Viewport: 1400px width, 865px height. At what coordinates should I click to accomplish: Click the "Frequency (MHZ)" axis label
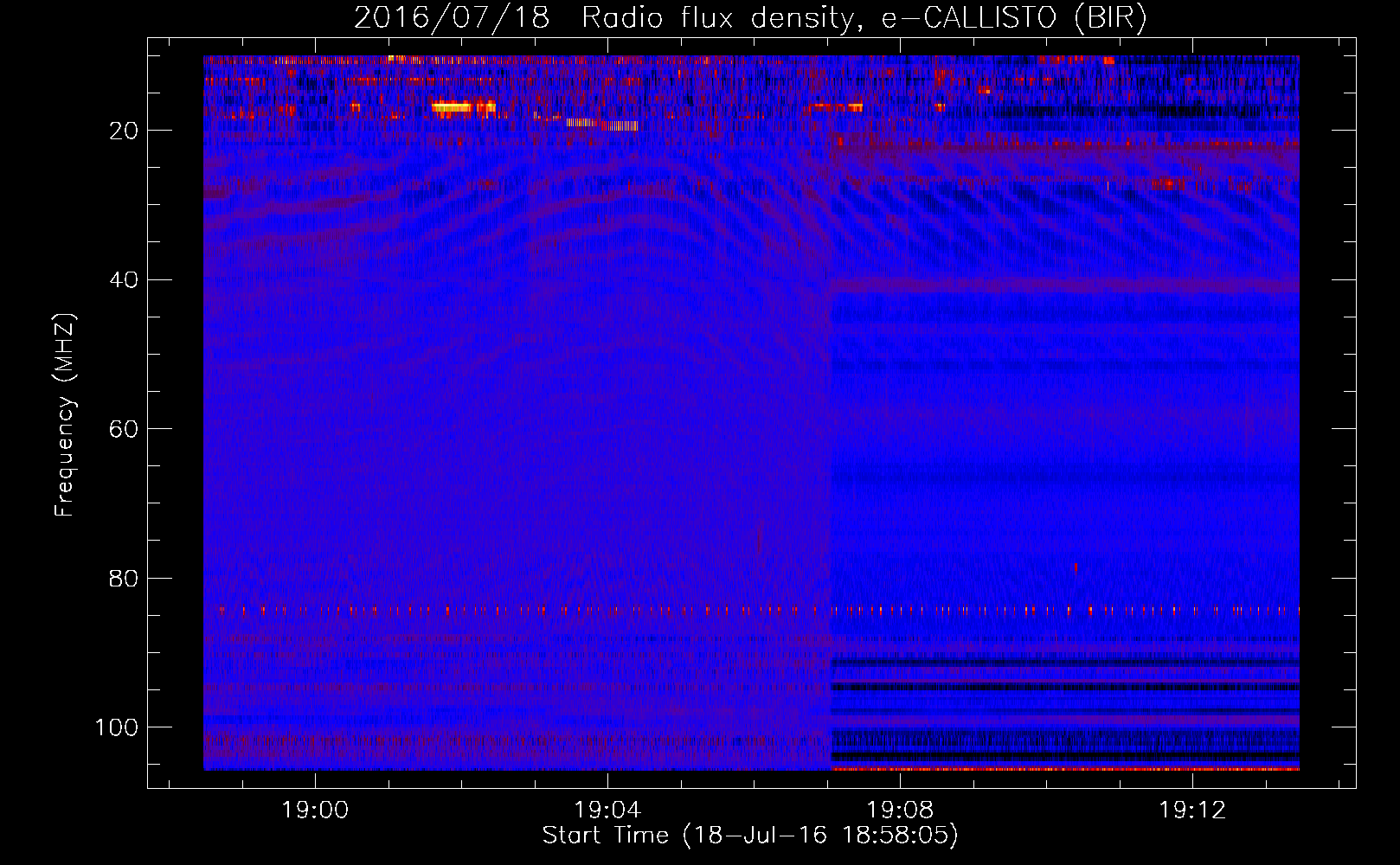[66, 415]
